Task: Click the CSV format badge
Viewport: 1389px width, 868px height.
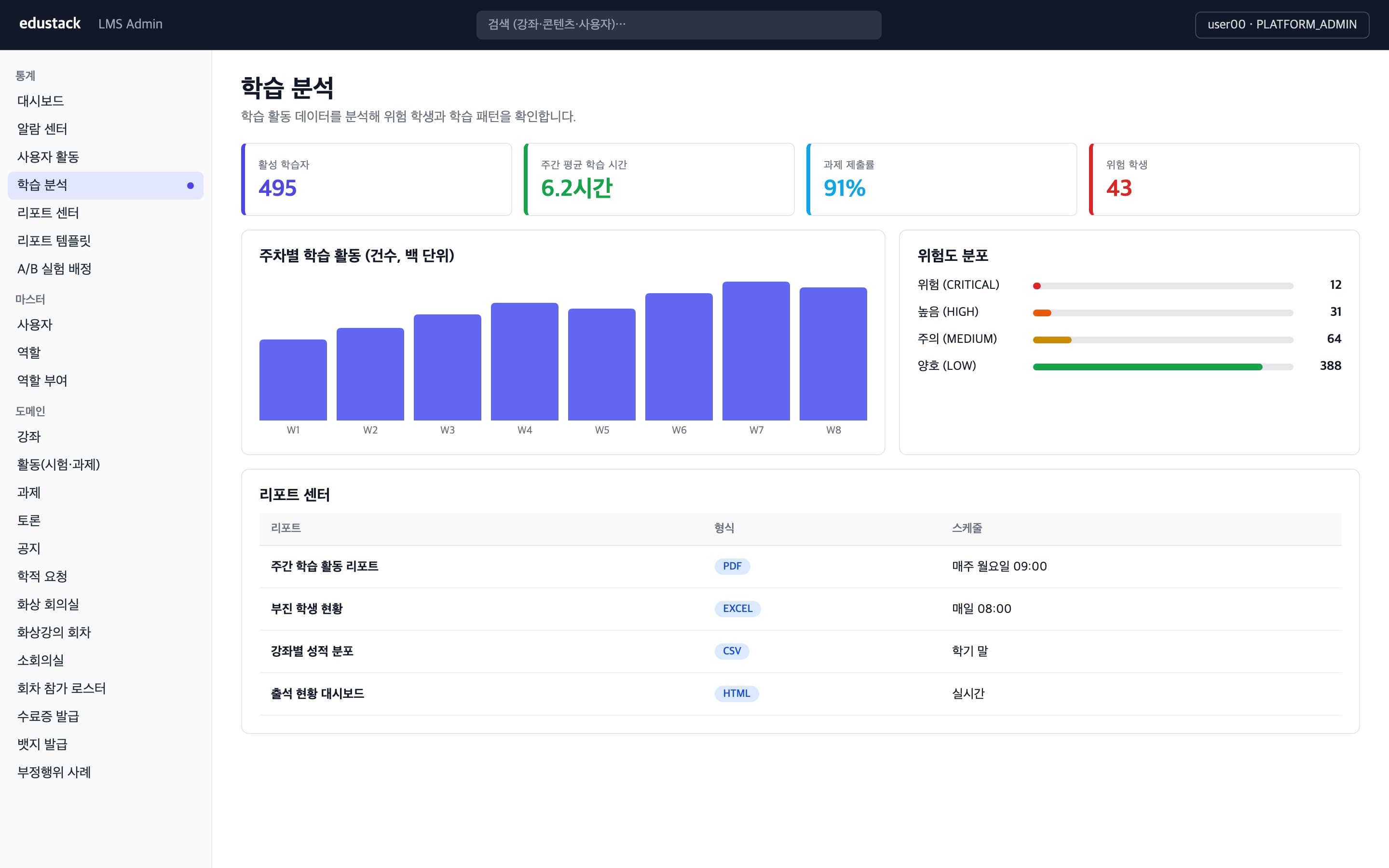Action: click(x=731, y=651)
